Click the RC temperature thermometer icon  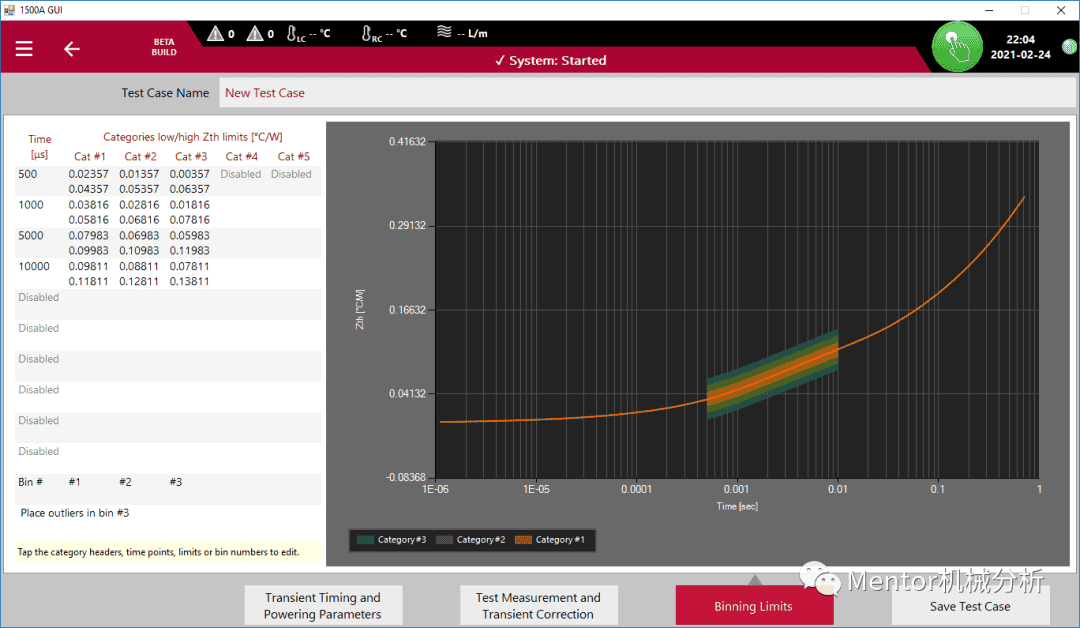[x=367, y=33]
